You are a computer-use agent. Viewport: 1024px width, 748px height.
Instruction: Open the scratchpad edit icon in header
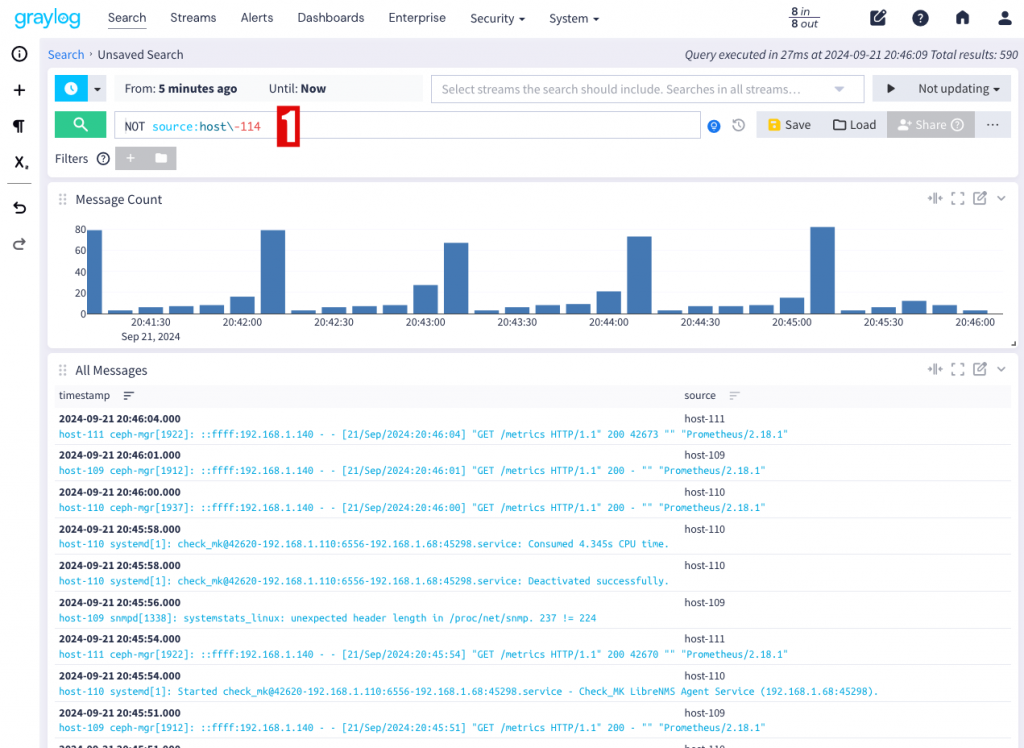click(x=878, y=18)
